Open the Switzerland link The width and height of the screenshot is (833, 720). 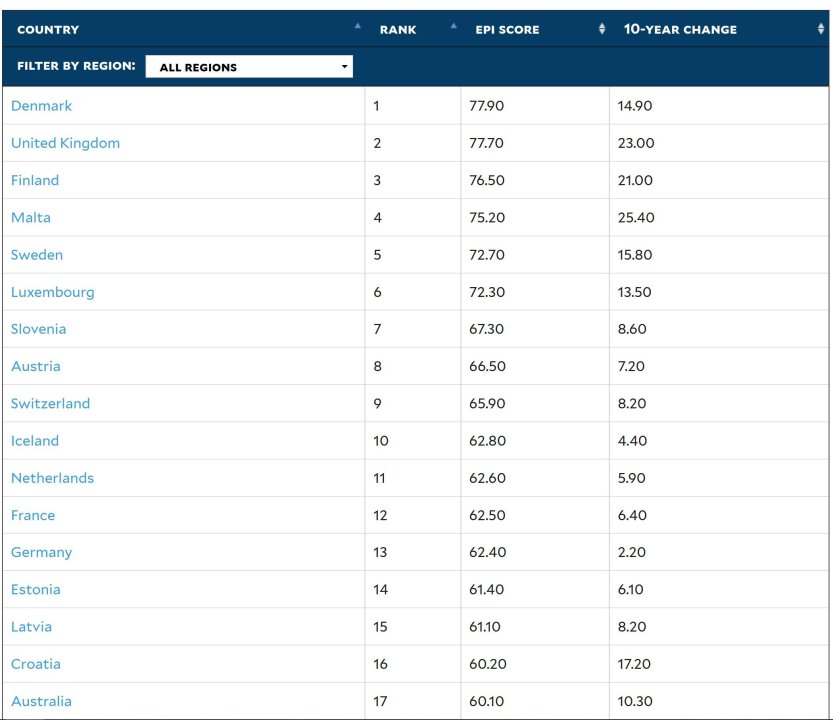[50, 403]
